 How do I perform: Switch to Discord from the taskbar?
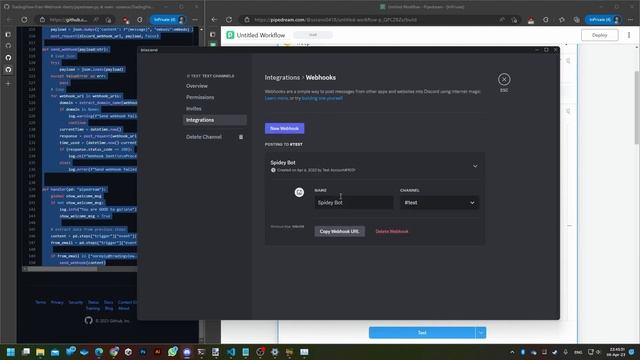pyautogui.click(x=187, y=352)
